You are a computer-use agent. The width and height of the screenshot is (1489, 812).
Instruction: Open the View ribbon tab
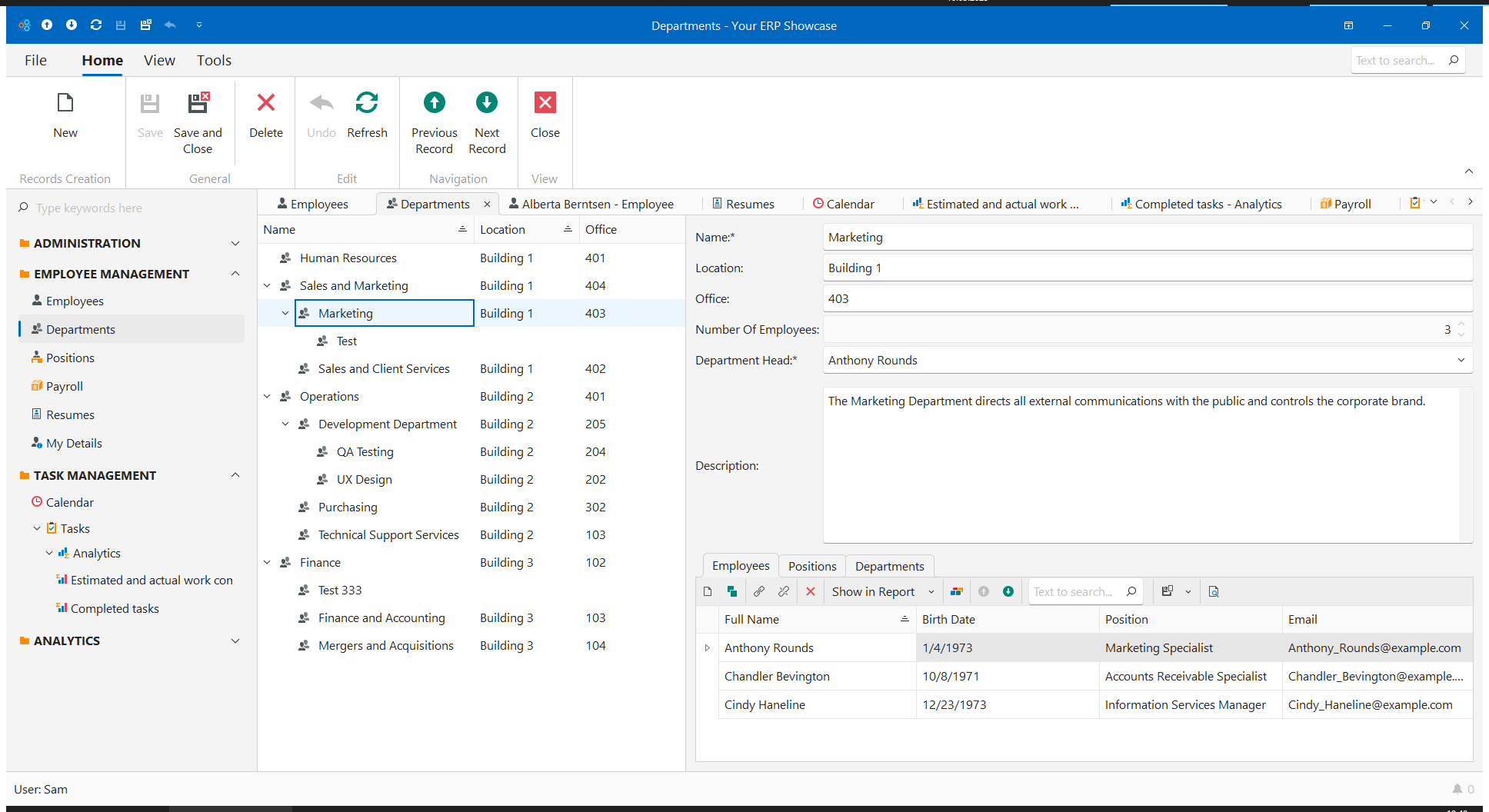159,61
